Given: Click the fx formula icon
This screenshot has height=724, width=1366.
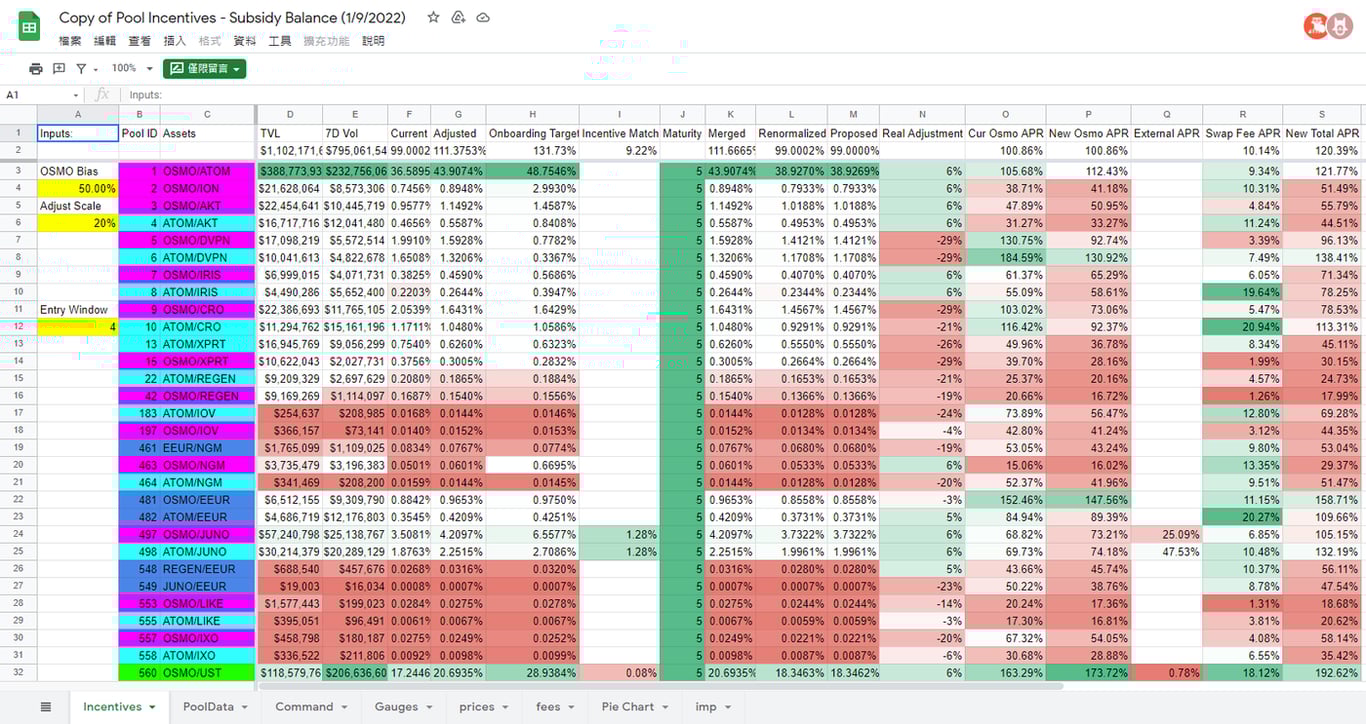Looking at the screenshot, I should (x=102, y=94).
